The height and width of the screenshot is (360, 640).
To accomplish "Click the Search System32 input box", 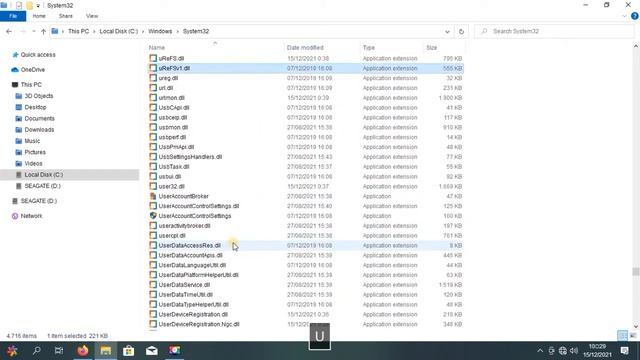I will click(x=554, y=31).
